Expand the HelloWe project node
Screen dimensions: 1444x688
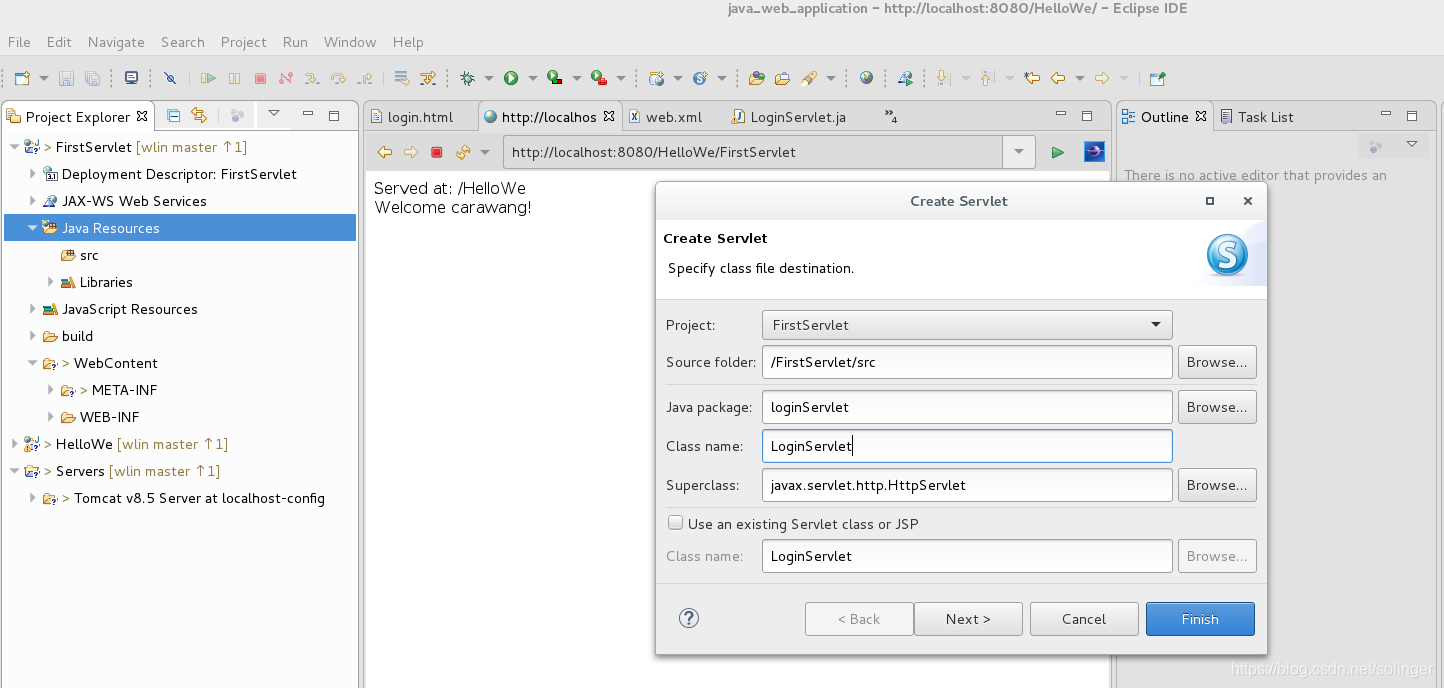pos(13,444)
